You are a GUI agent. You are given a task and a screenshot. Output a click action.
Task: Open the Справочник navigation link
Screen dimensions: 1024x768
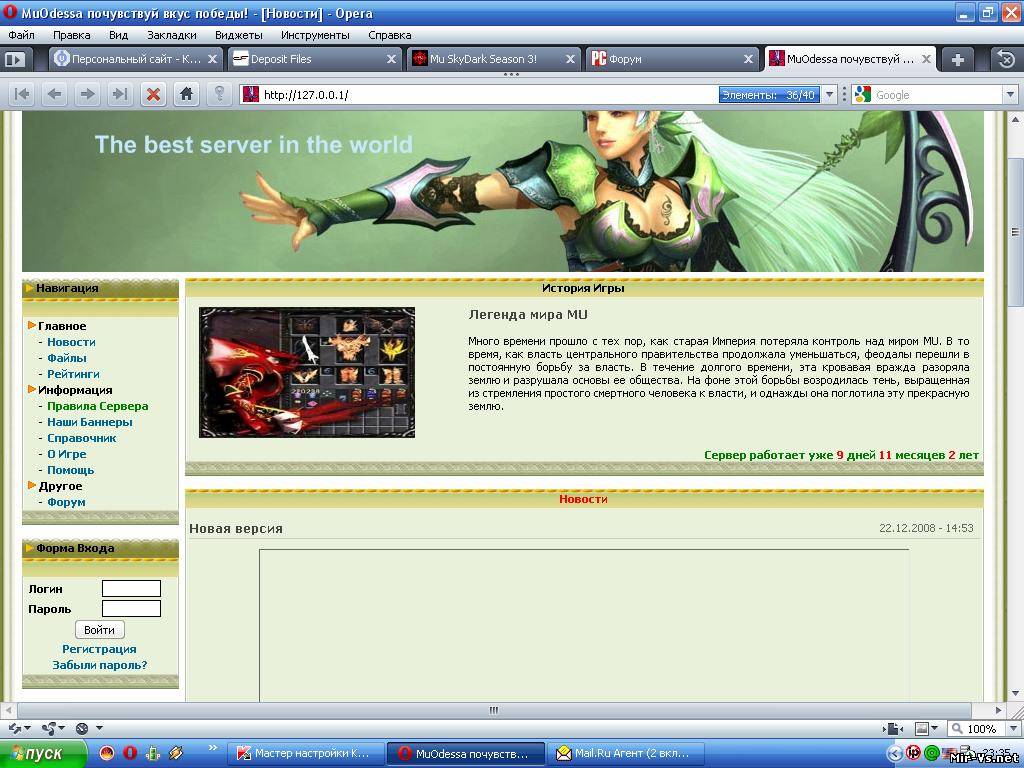coord(82,438)
